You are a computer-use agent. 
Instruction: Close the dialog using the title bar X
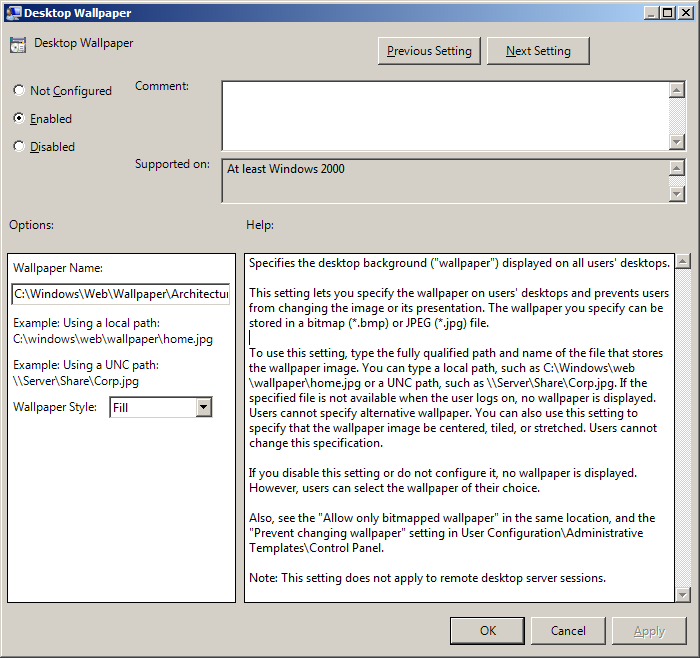coord(685,13)
